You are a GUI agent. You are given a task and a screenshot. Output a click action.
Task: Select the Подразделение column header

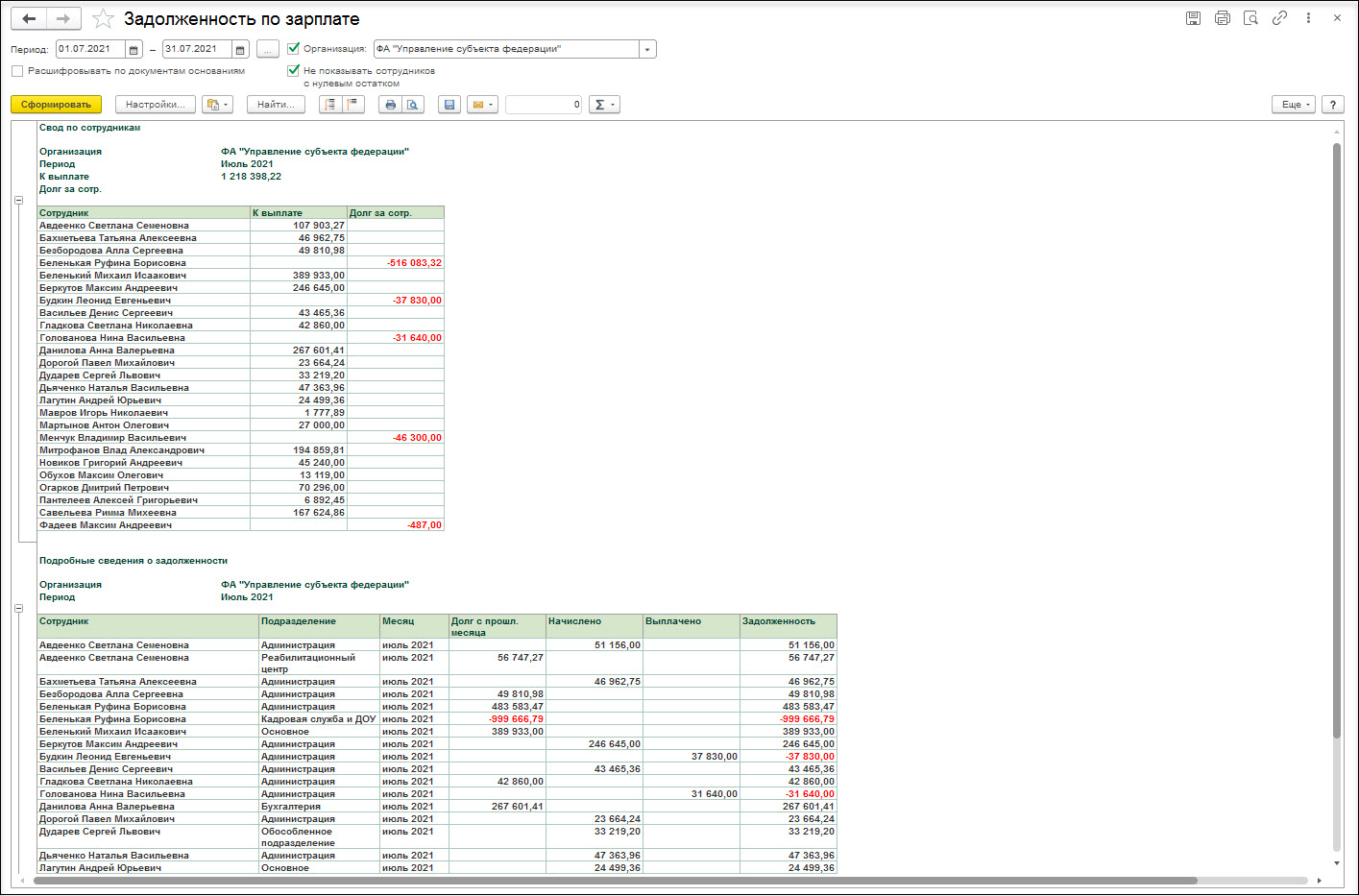(x=320, y=626)
